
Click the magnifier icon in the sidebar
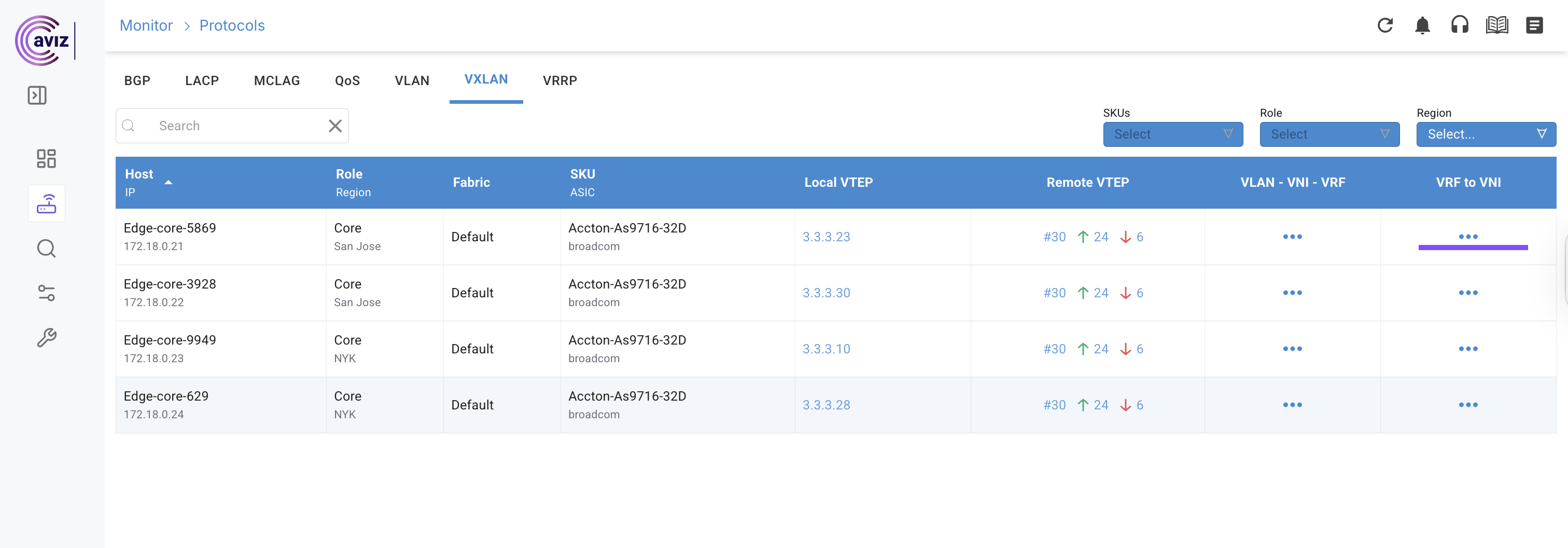point(46,249)
